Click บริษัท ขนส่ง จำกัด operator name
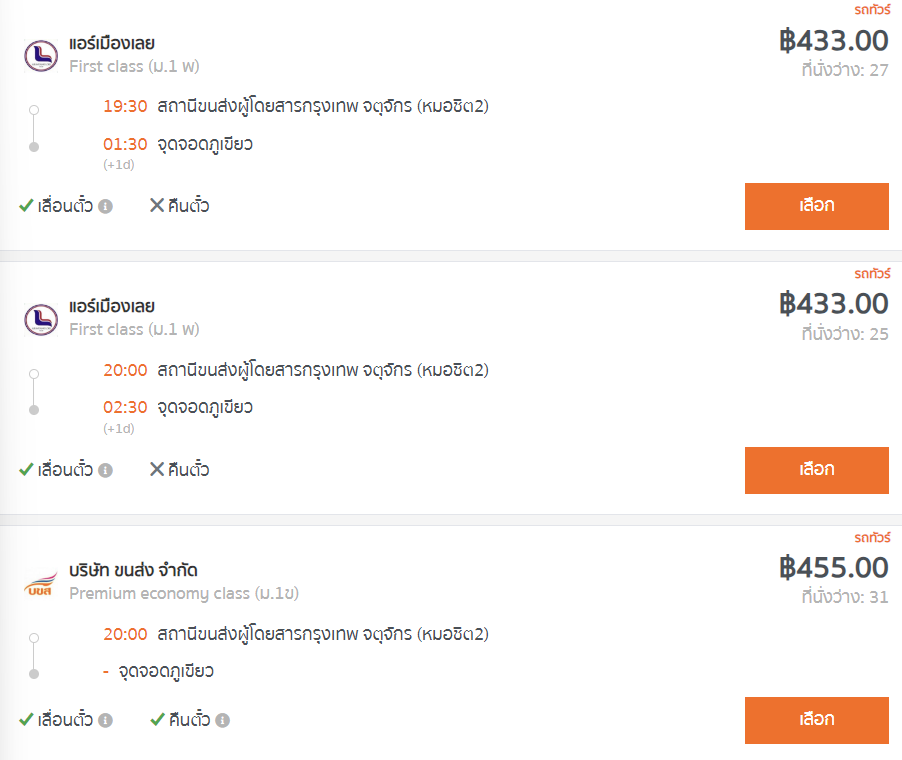902x760 pixels. pos(133,571)
